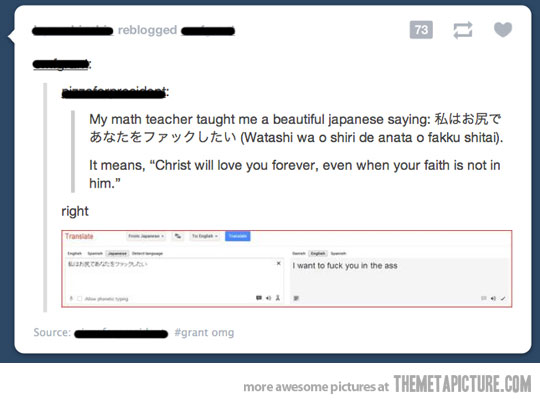This screenshot has height=403, width=540.
Task: Enable Allow phonetic typing checkbox
Action: pos(80,299)
